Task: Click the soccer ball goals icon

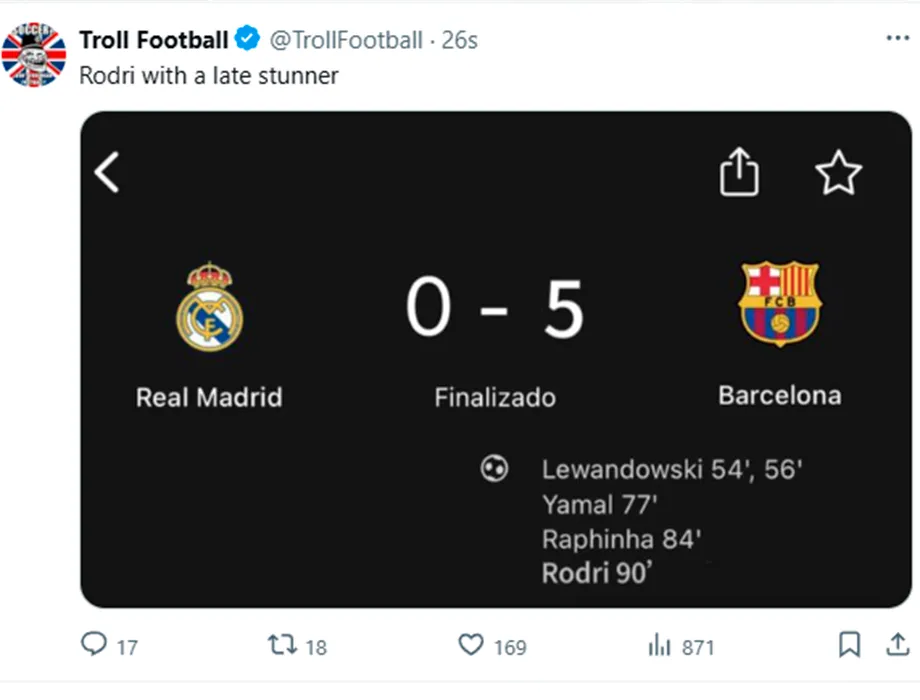Action: tap(495, 468)
